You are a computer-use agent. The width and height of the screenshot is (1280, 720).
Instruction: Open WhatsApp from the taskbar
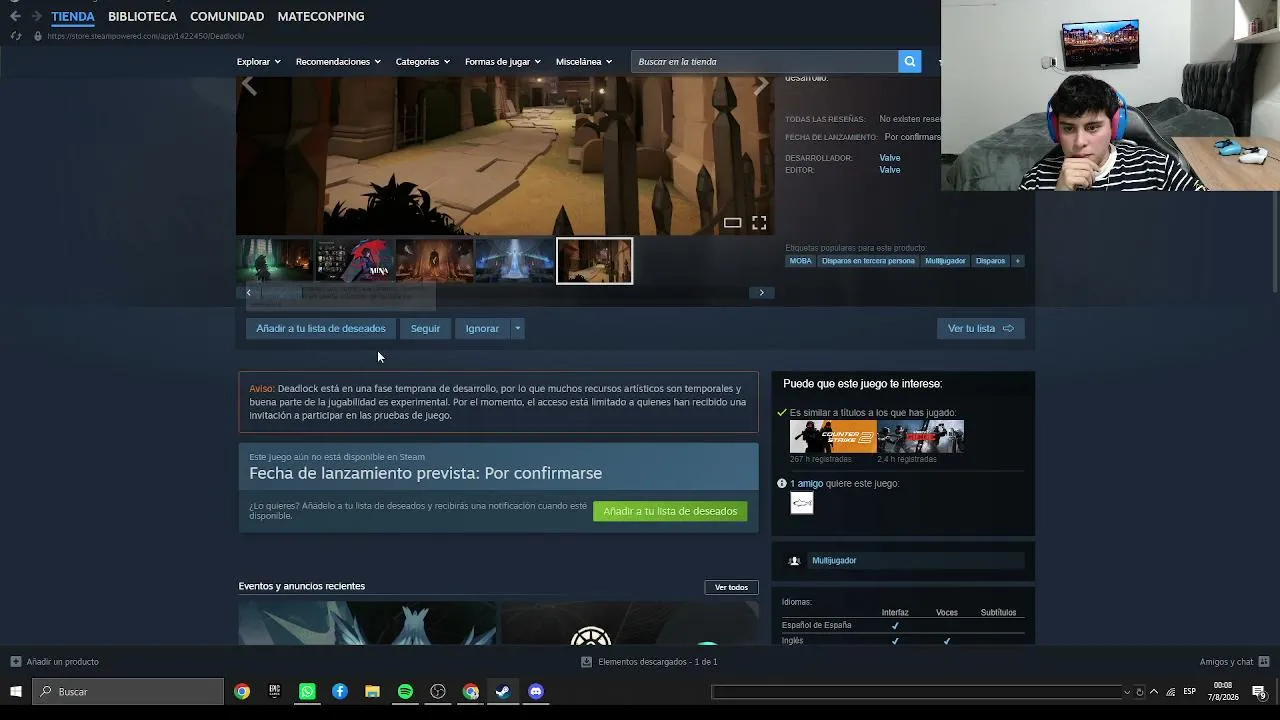tap(307, 692)
